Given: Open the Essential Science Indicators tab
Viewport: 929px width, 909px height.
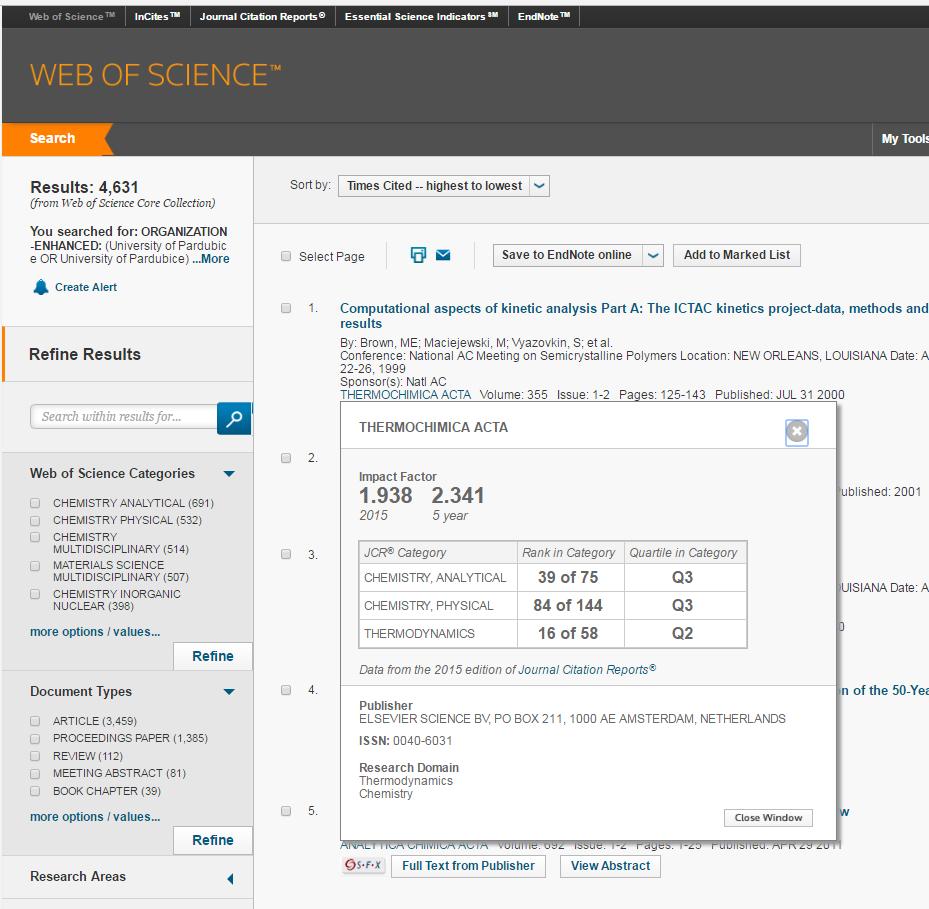Looking at the screenshot, I should click(x=421, y=17).
